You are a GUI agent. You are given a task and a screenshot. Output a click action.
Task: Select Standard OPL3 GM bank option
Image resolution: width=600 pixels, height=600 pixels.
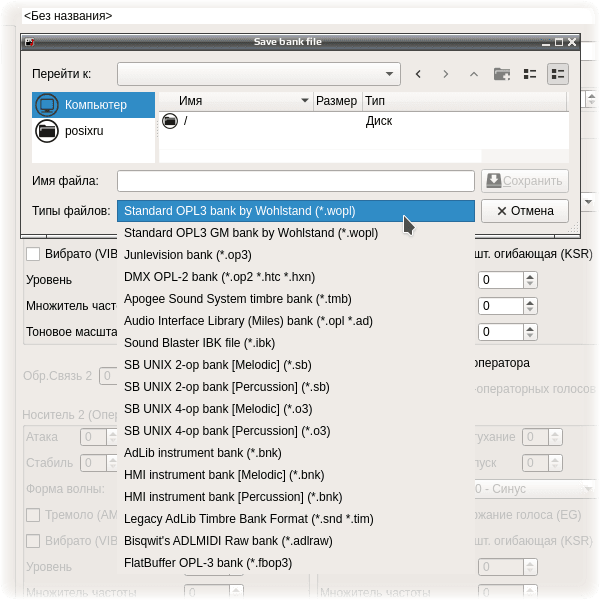click(296, 233)
